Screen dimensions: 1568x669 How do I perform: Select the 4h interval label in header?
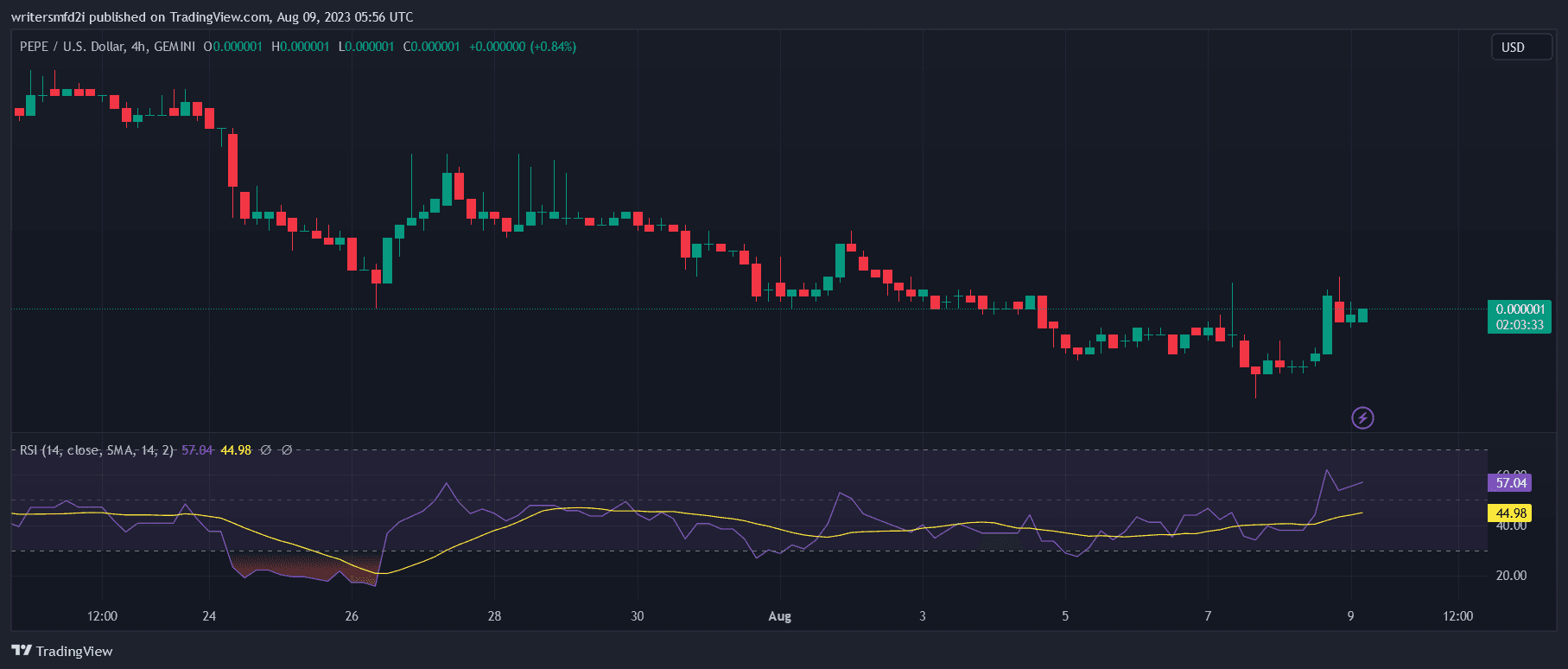pyautogui.click(x=139, y=47)
